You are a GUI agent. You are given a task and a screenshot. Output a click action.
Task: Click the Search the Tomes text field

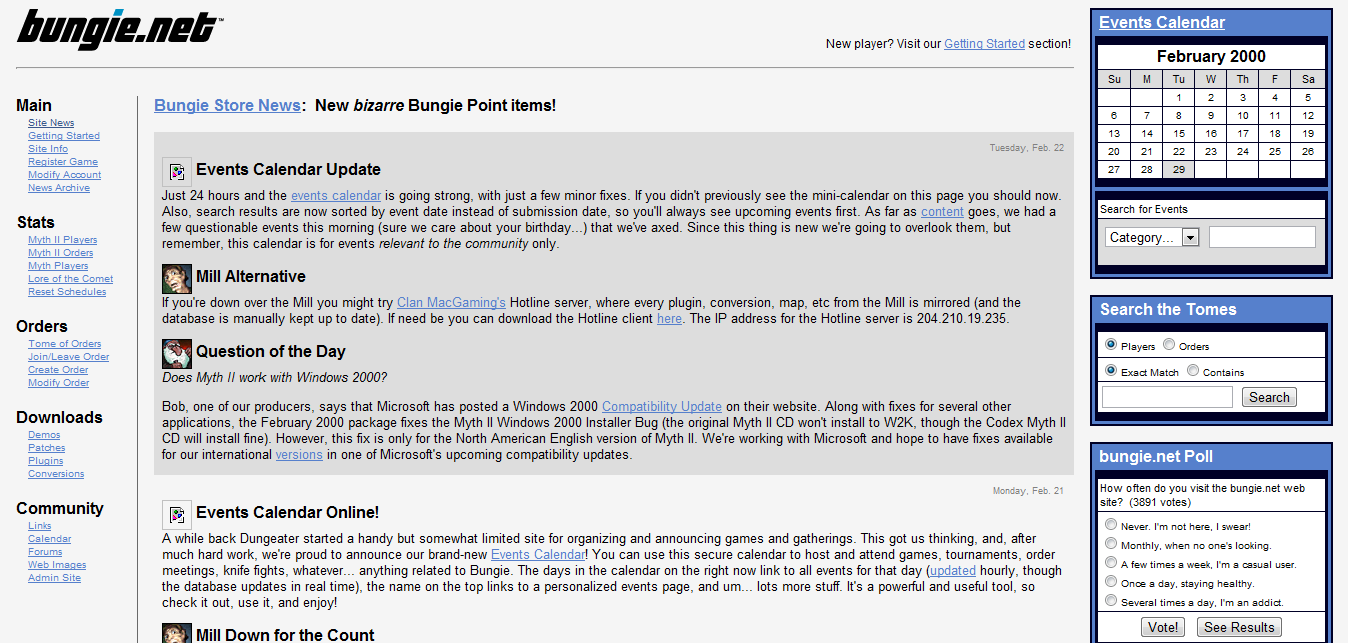point(1167,397)
